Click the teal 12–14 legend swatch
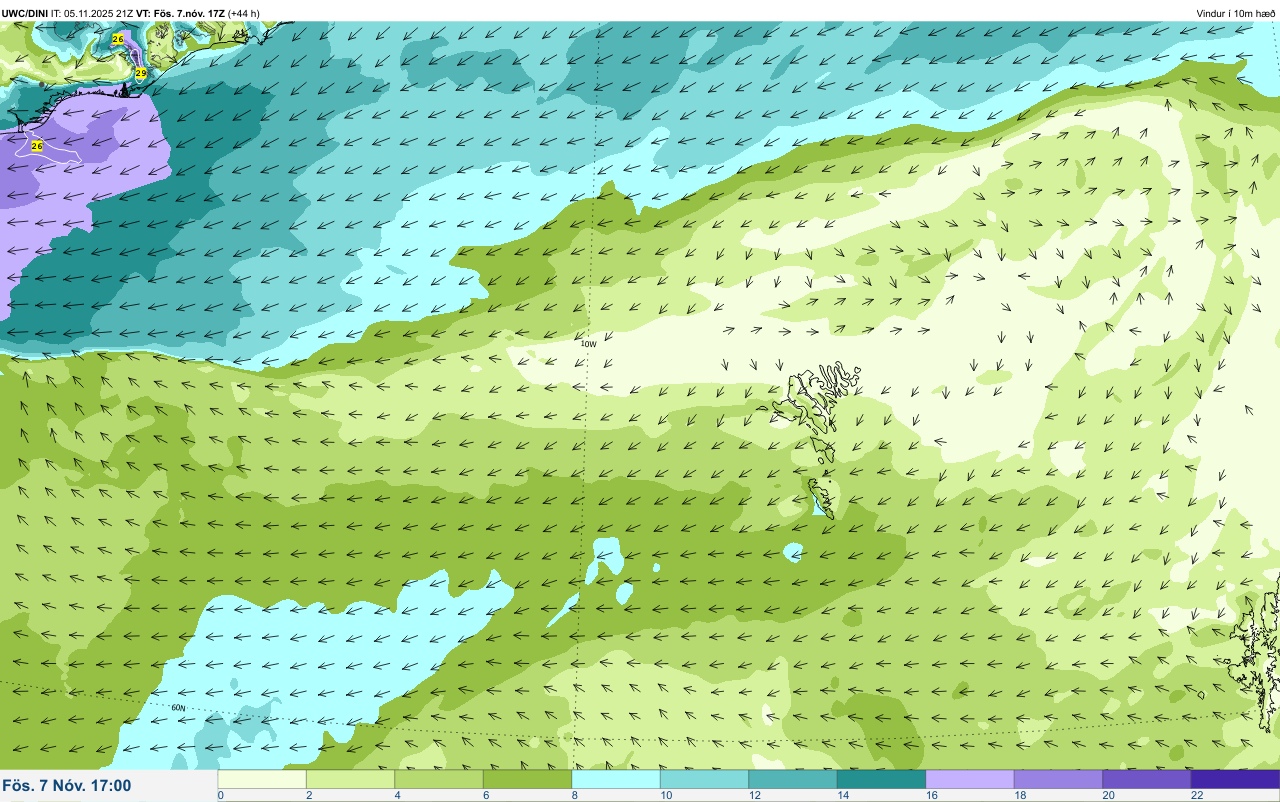 793,779
